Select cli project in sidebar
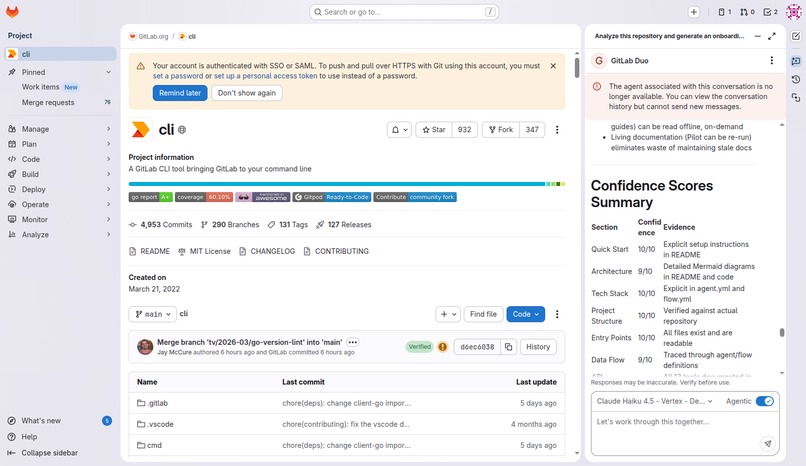This screenshot has width=806, height=466. click(x=60, y=54)
